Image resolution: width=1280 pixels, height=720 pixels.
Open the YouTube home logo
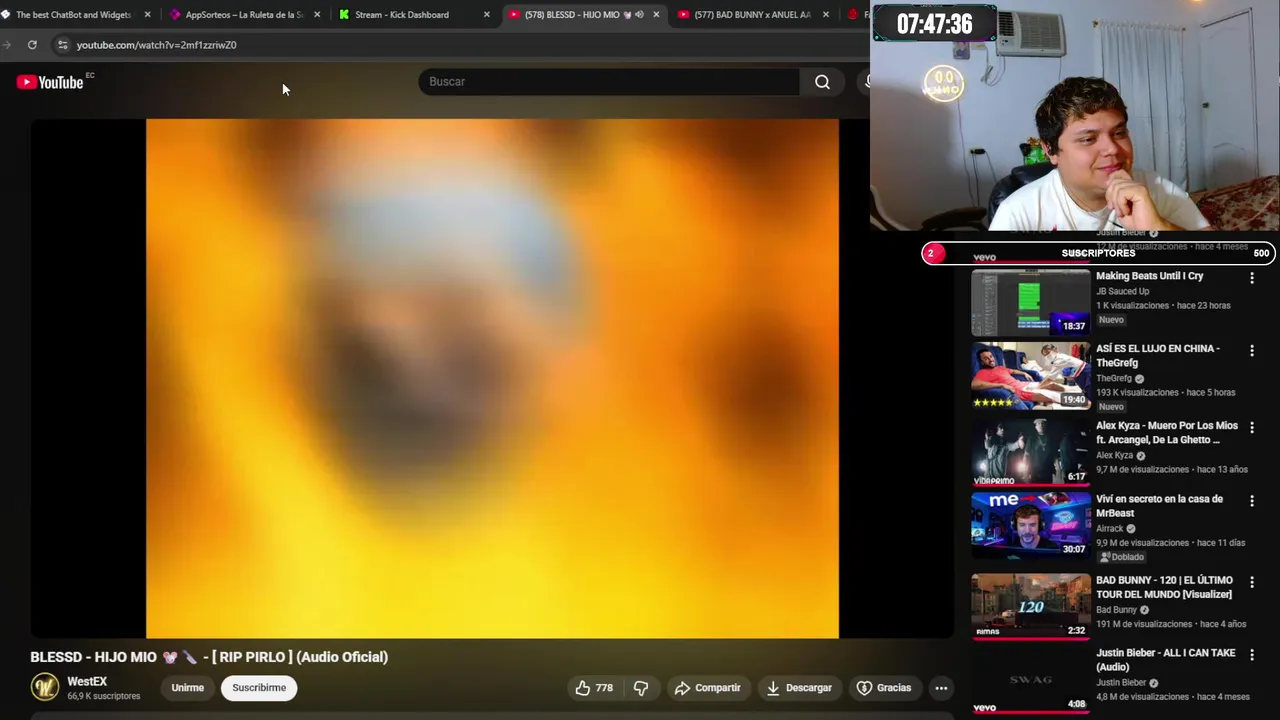pos(50,82)
